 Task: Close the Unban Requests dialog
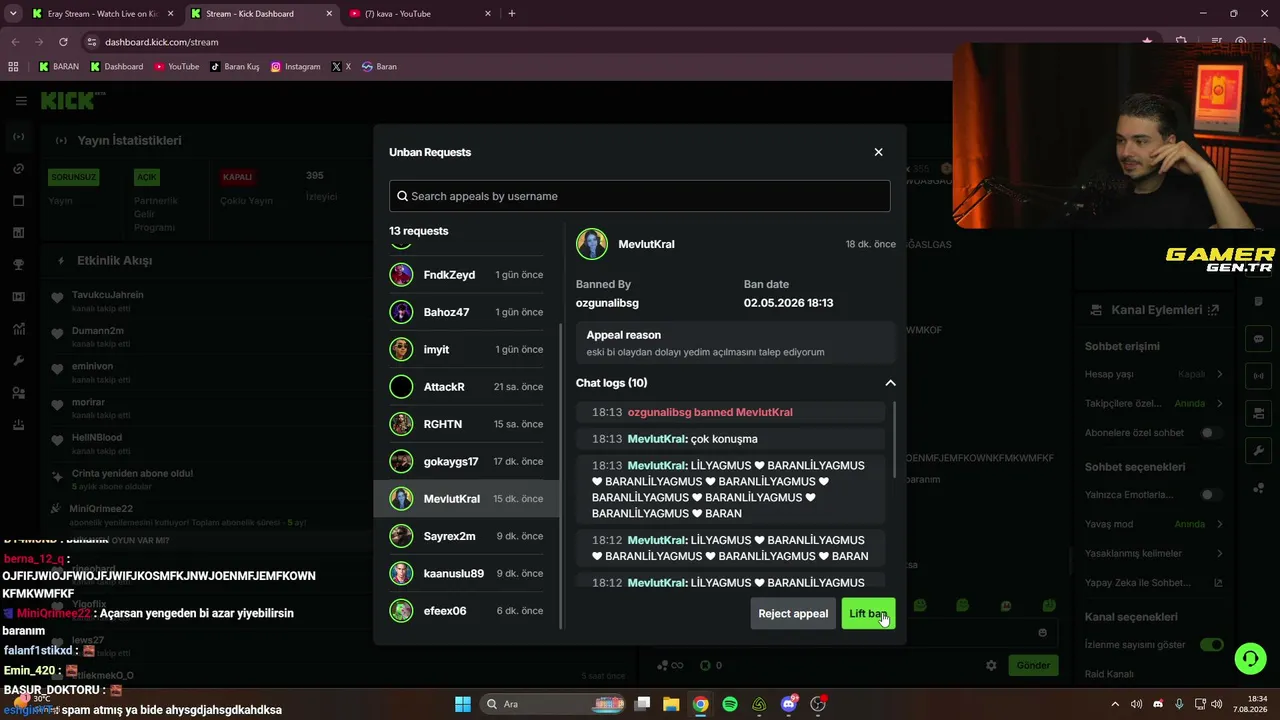878,152
